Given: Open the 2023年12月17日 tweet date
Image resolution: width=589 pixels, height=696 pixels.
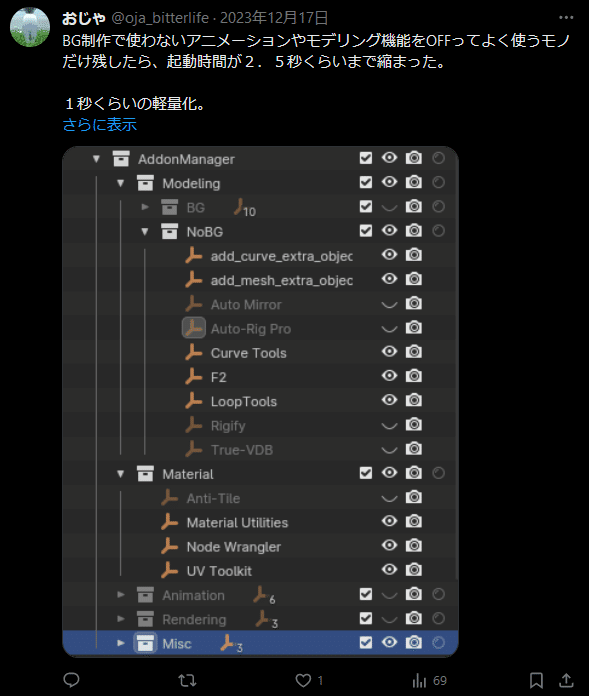Looking at the screenshot, I should (x=274, y=18).
